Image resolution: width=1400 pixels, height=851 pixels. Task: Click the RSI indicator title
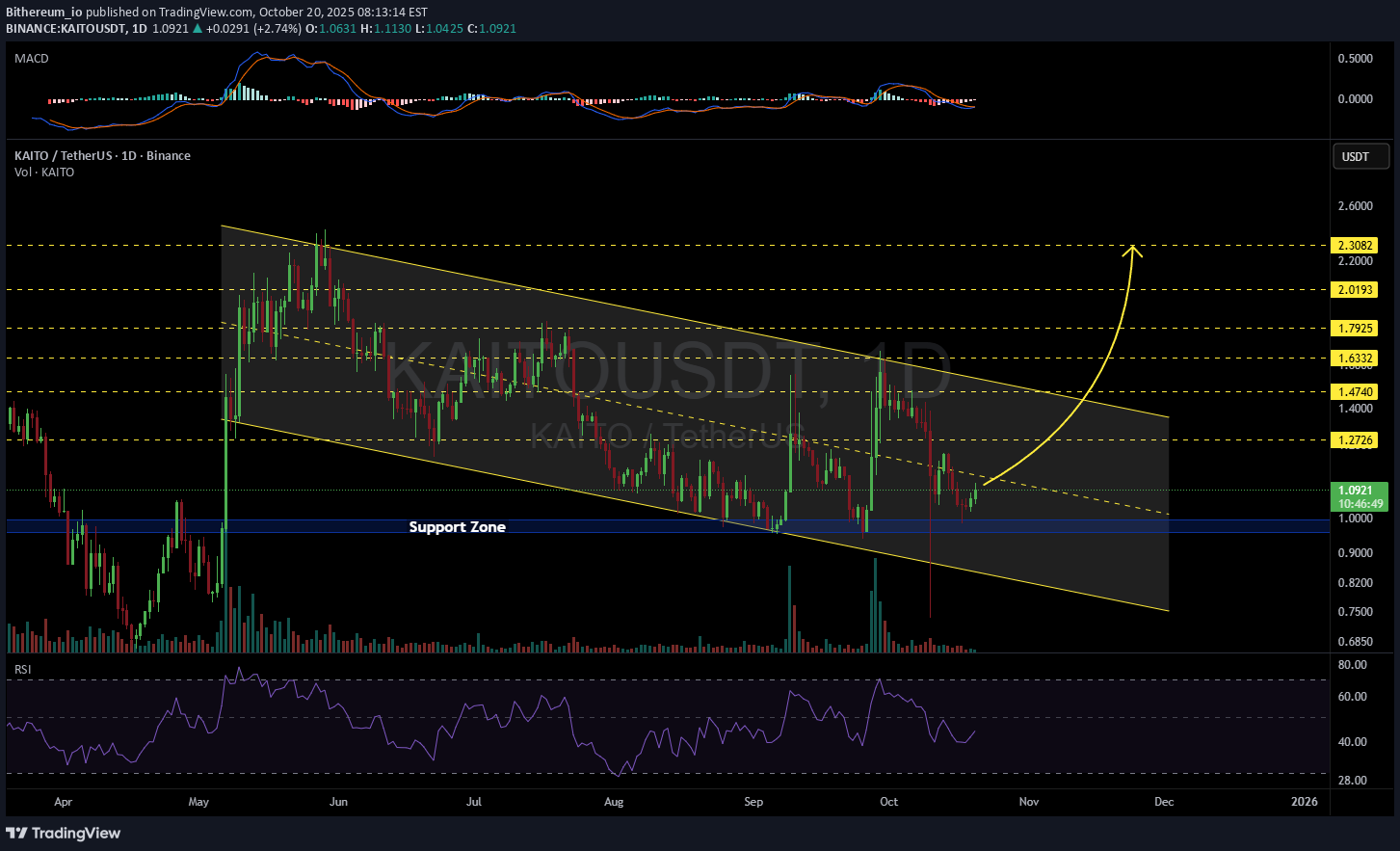(x=22, y=669)
